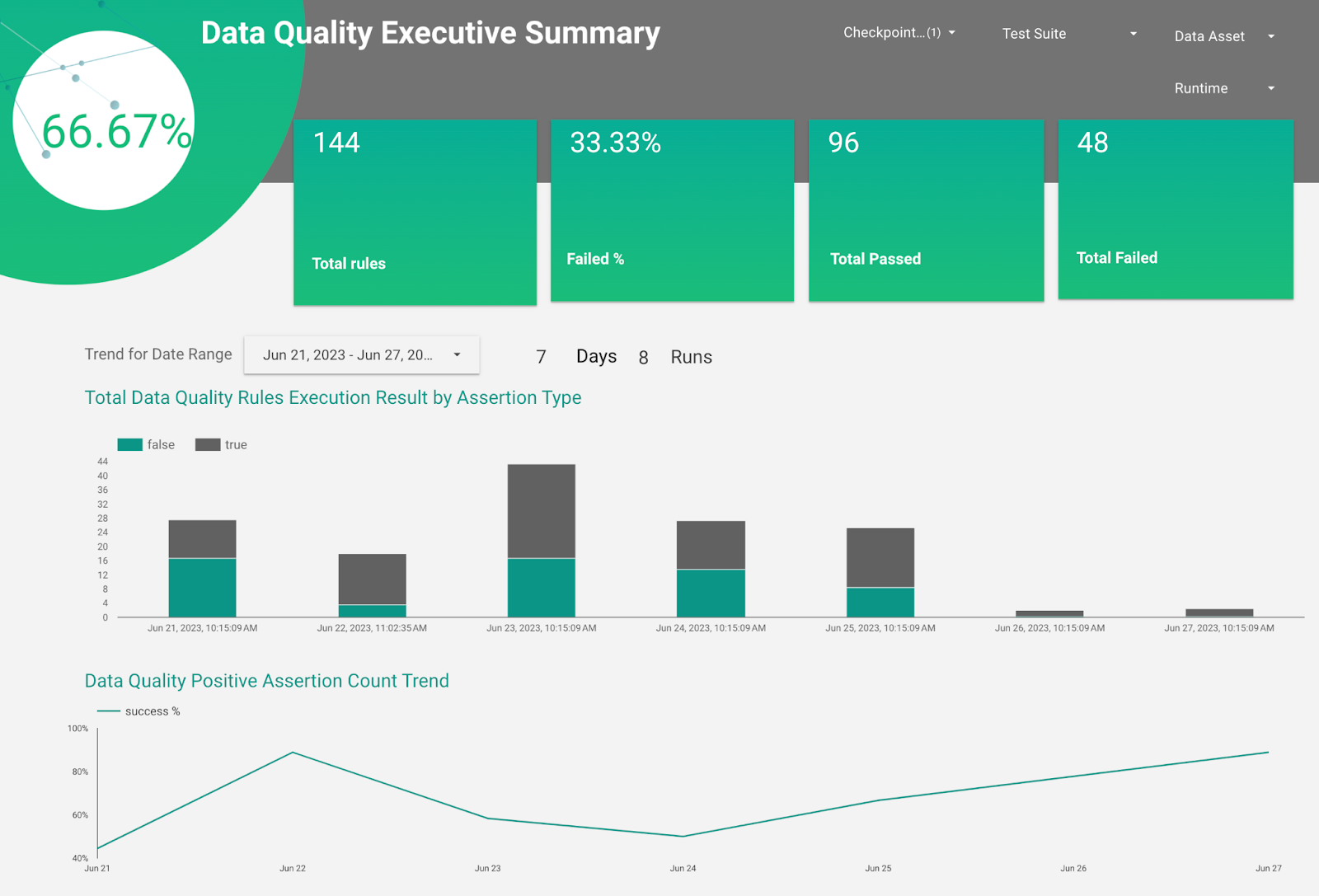Image resolution: width=1319 pixels, height=896 pixels.
Task: Open the Jun 21 - Jun 27 date range picker
Action: (x=361, y=355)
